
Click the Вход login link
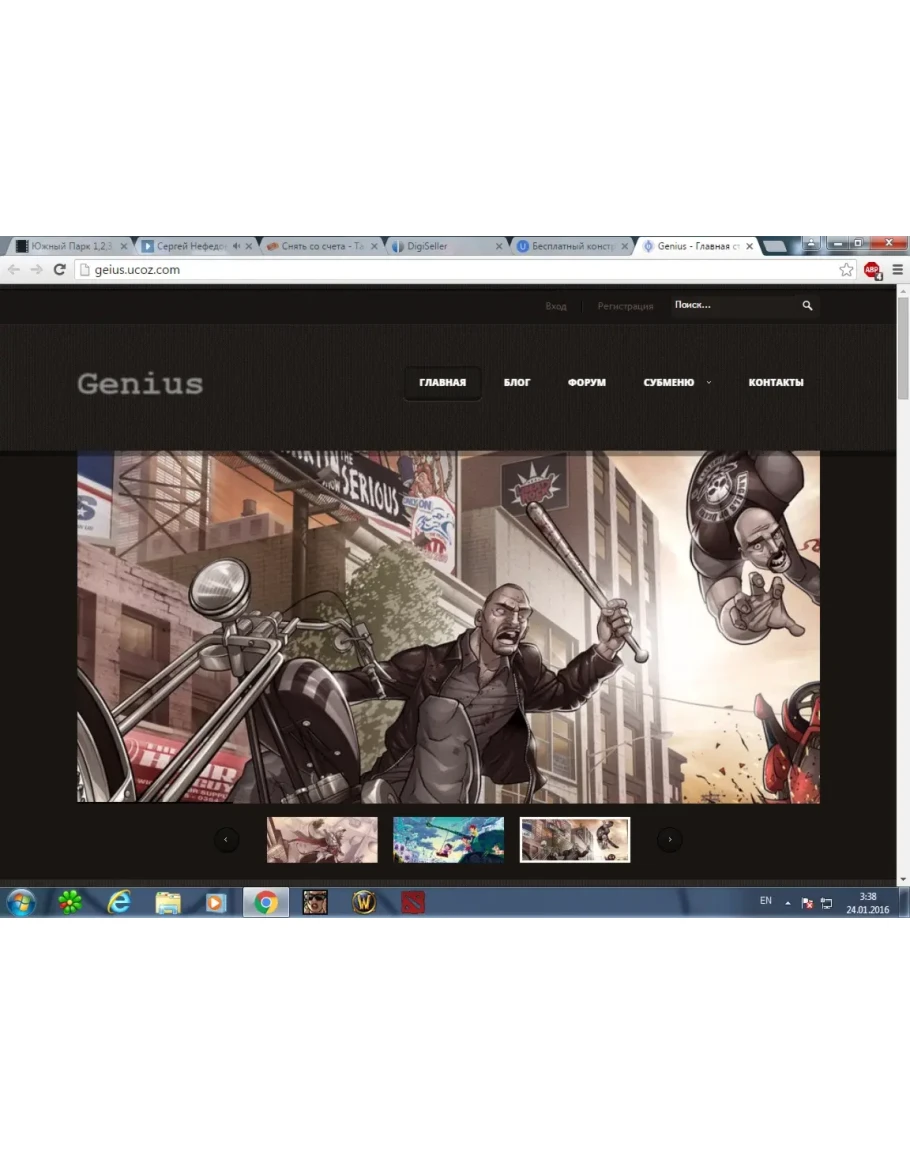[x=556, y=306]
